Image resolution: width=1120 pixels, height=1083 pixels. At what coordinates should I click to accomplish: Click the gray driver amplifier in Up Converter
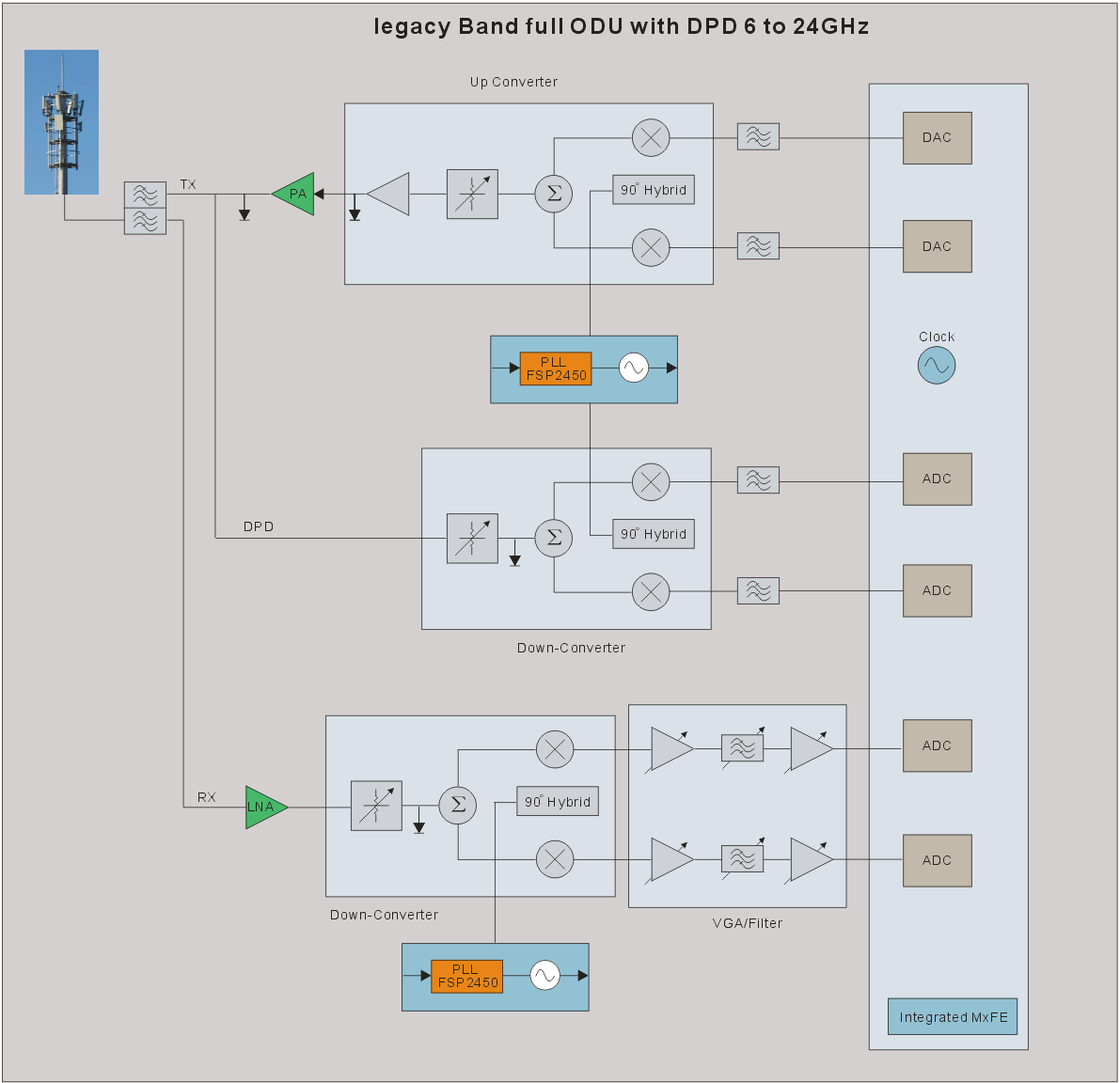(388, 194)
